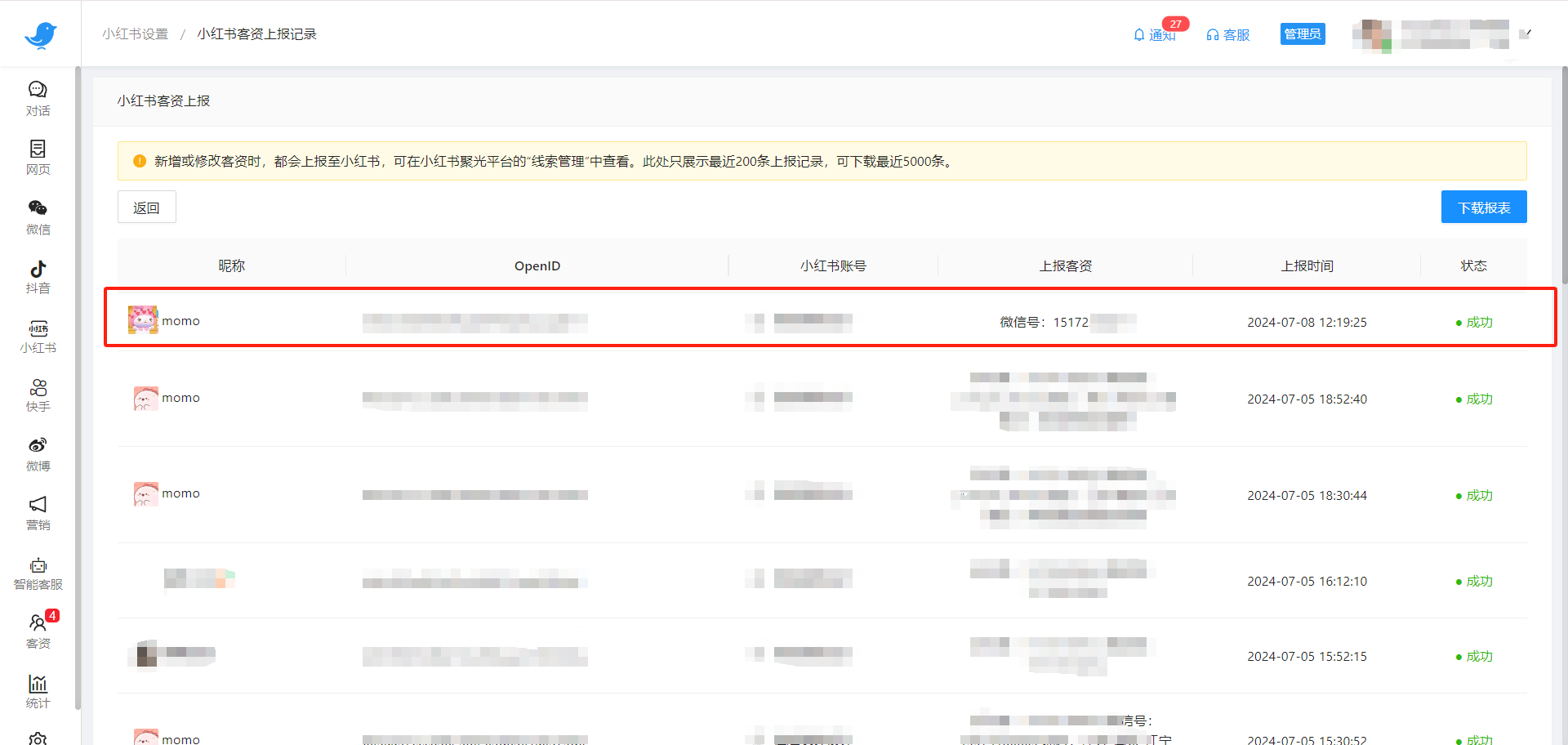Click the 下载报表 download report button
Image resolution: width=1568 pixels, height=745 pixels.
pos(1483,207)
